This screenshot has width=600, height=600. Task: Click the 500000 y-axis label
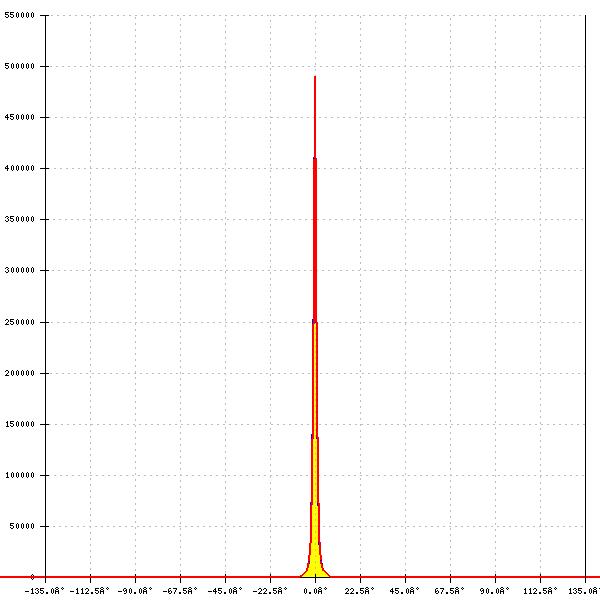tap(20, 66)
